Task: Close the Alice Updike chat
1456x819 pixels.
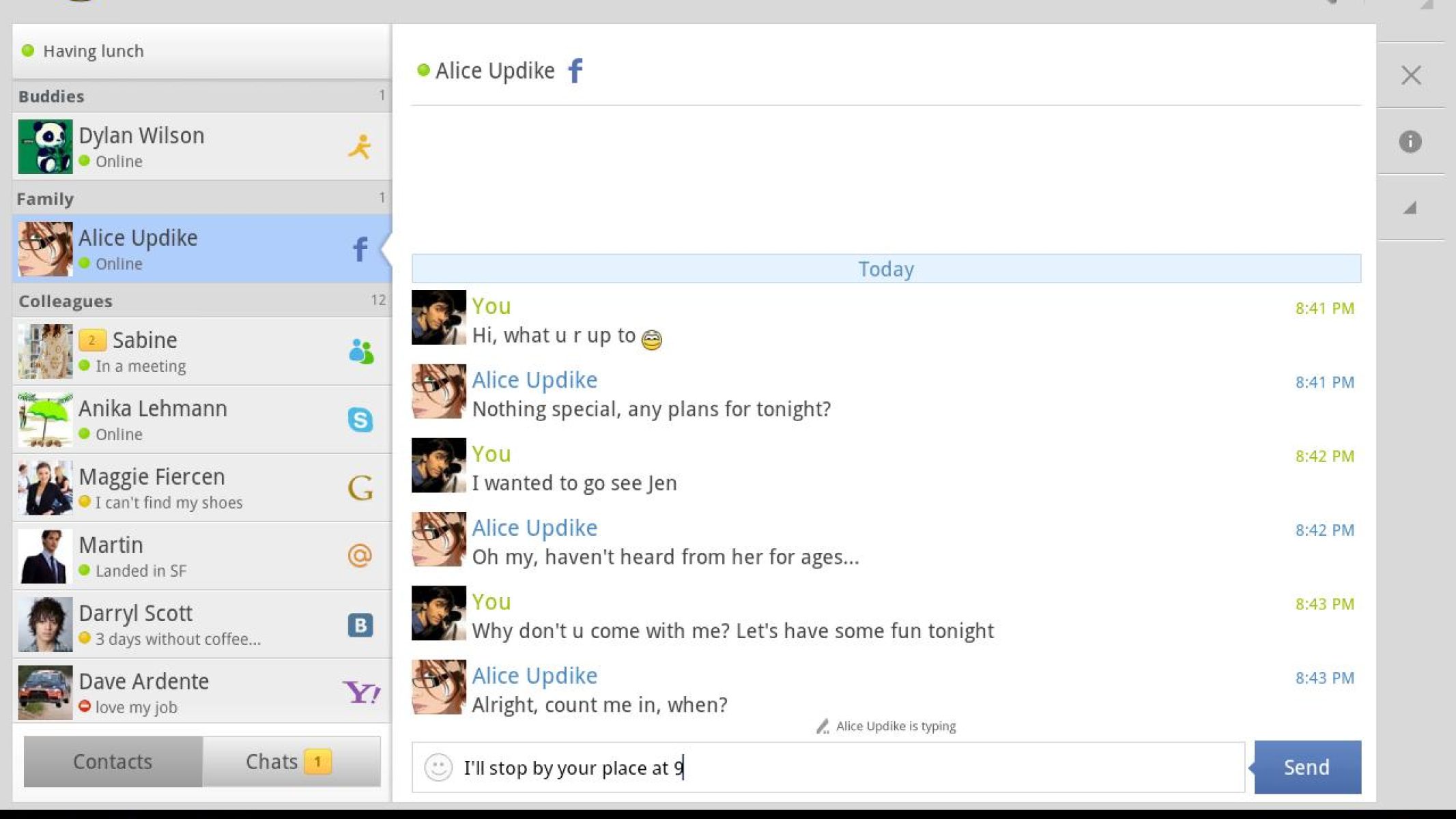Action: point(1411,75)
